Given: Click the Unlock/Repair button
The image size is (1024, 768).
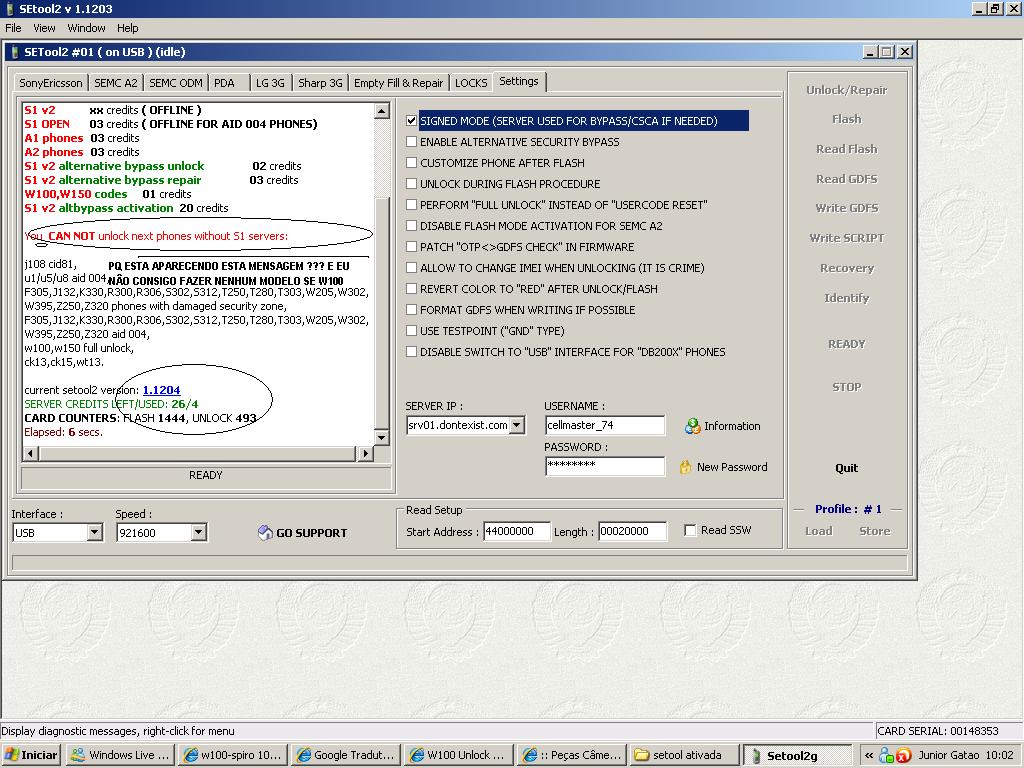Looking at the screenshot, I should point(846,90).
